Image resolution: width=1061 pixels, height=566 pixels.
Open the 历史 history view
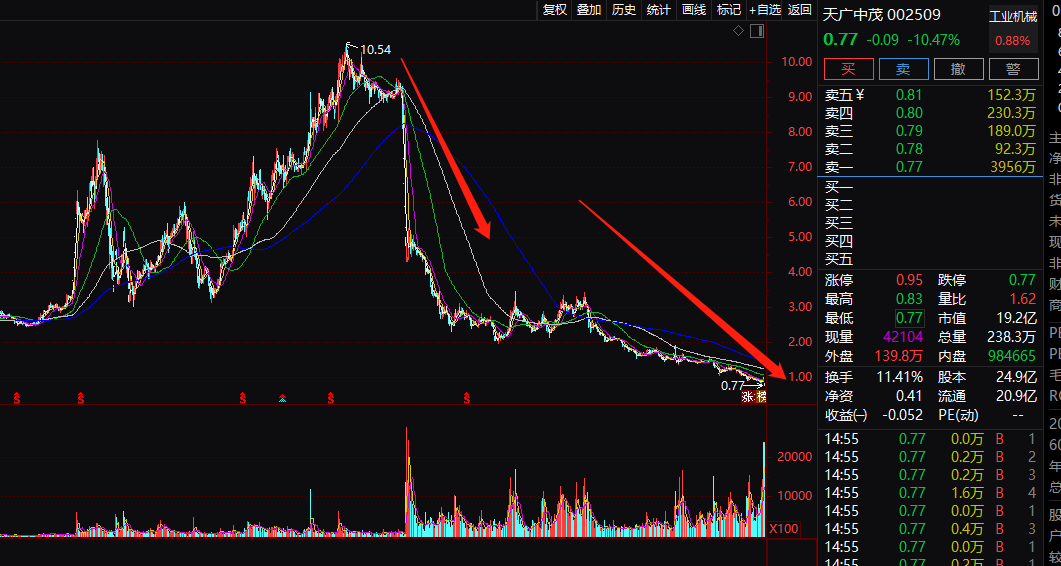[624, 10]
